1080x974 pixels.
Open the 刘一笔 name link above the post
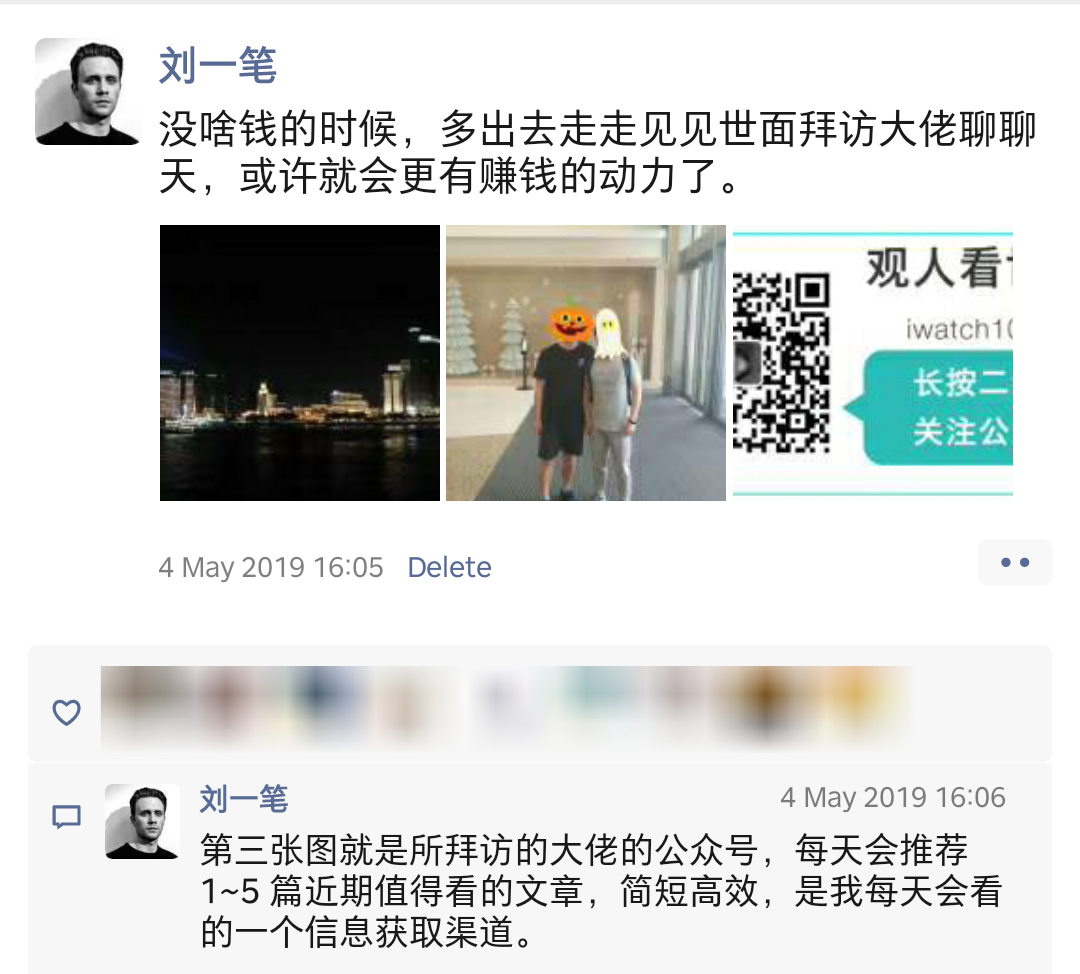218,65
